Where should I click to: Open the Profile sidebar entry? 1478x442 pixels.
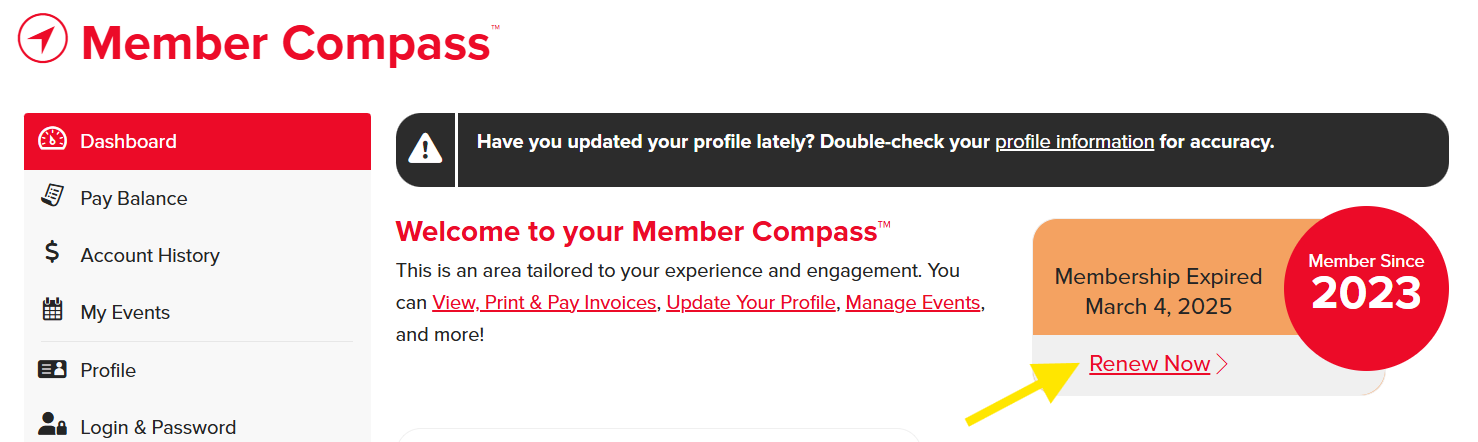click(x=197, y=370)
